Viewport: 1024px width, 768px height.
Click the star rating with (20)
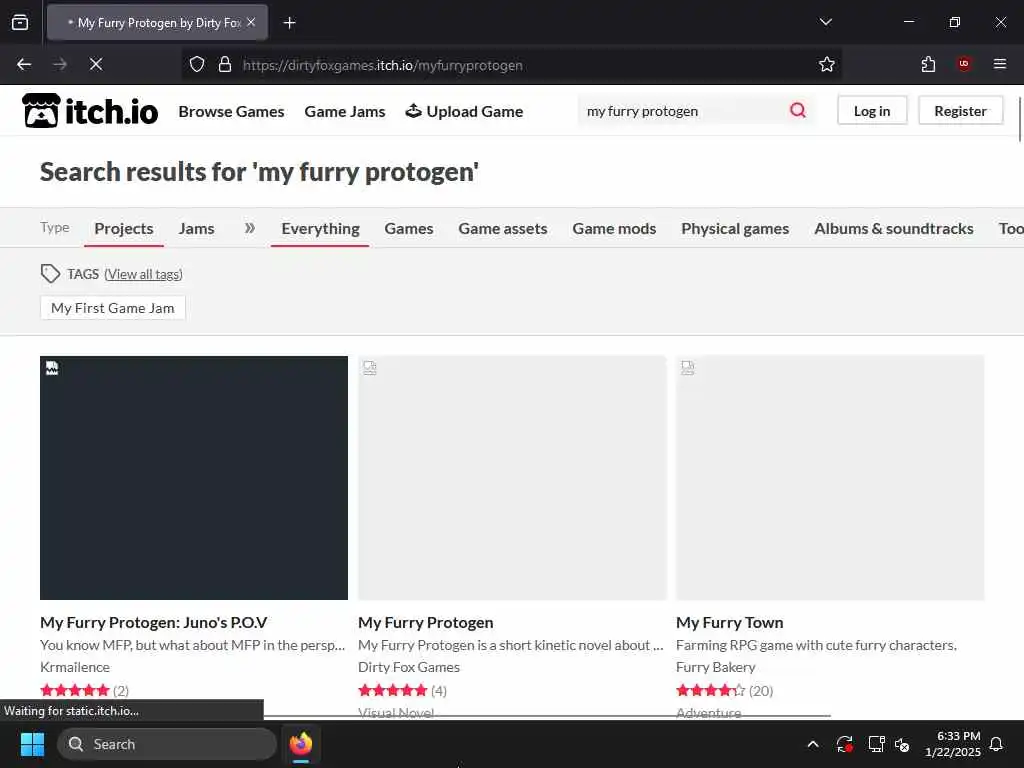(724, 690)
